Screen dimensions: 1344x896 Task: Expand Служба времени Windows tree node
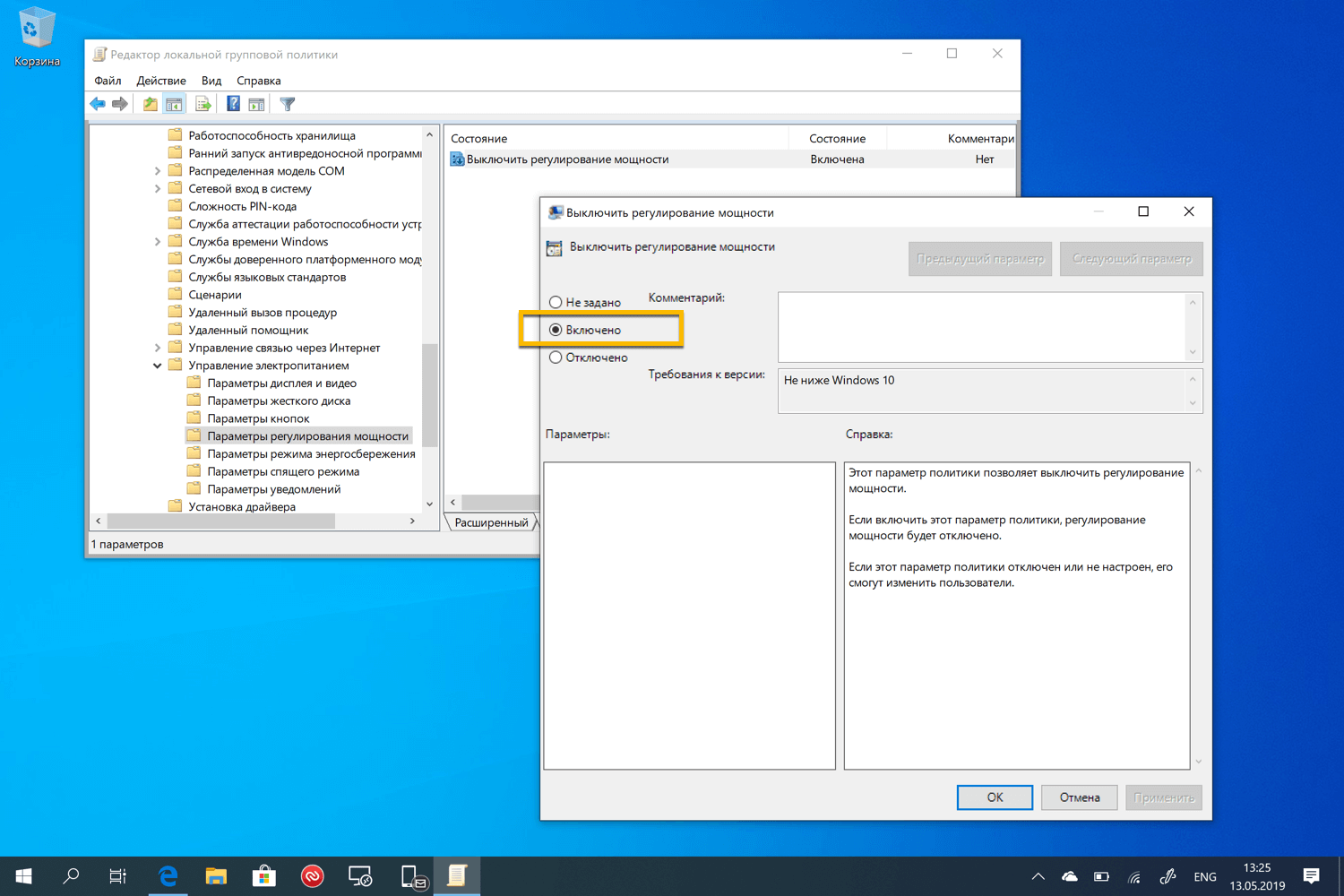tap(158, 242)
